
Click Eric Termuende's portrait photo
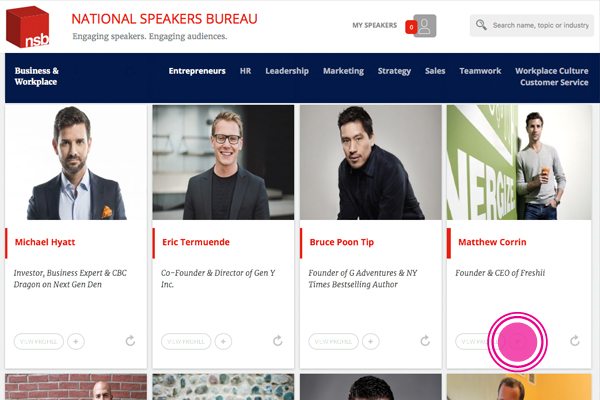[x=223, y=162]
